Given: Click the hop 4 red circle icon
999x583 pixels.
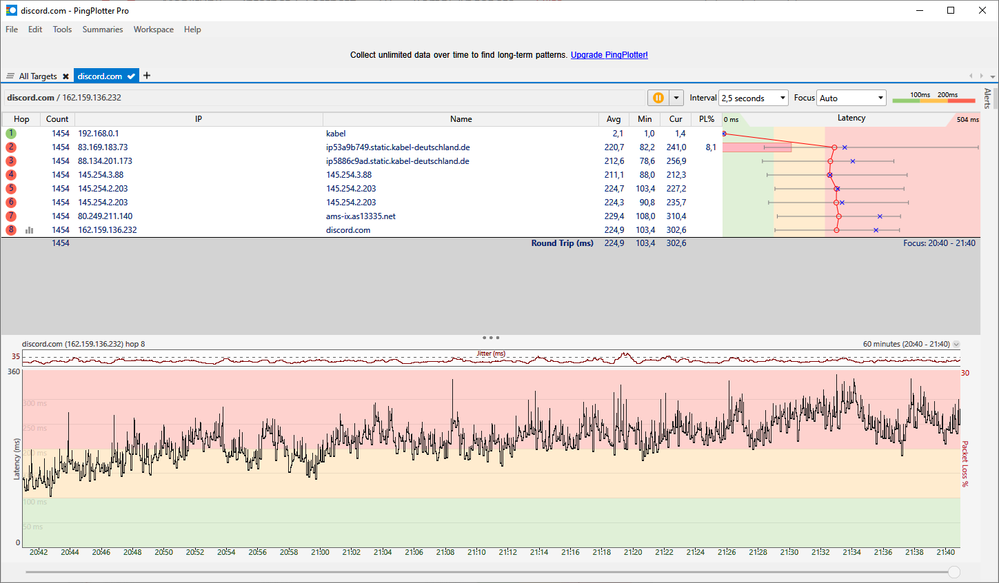Looking at the screenshot, I should [x=11, y=175].
